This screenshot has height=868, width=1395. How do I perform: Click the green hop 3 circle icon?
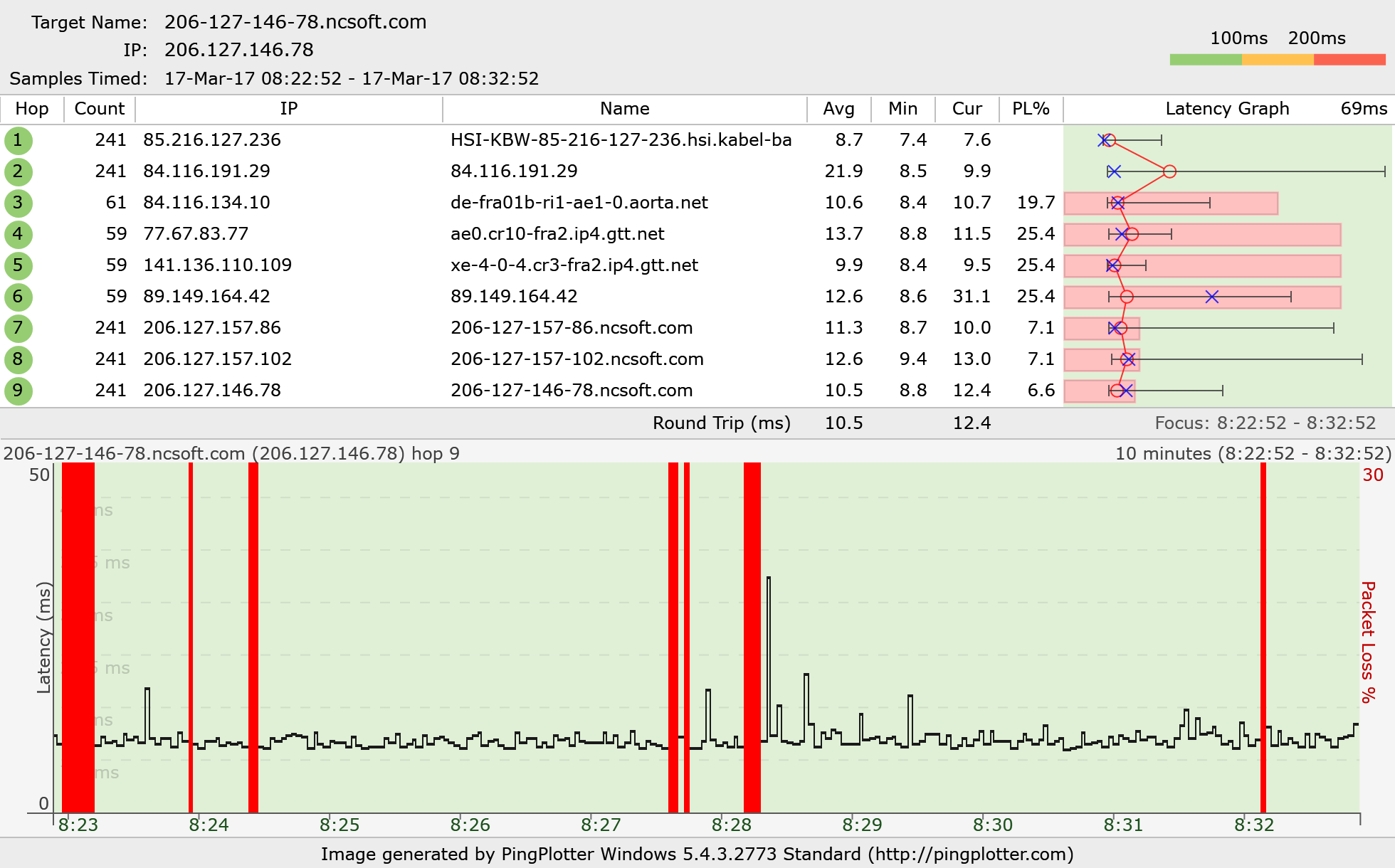[x=18, y=203]
